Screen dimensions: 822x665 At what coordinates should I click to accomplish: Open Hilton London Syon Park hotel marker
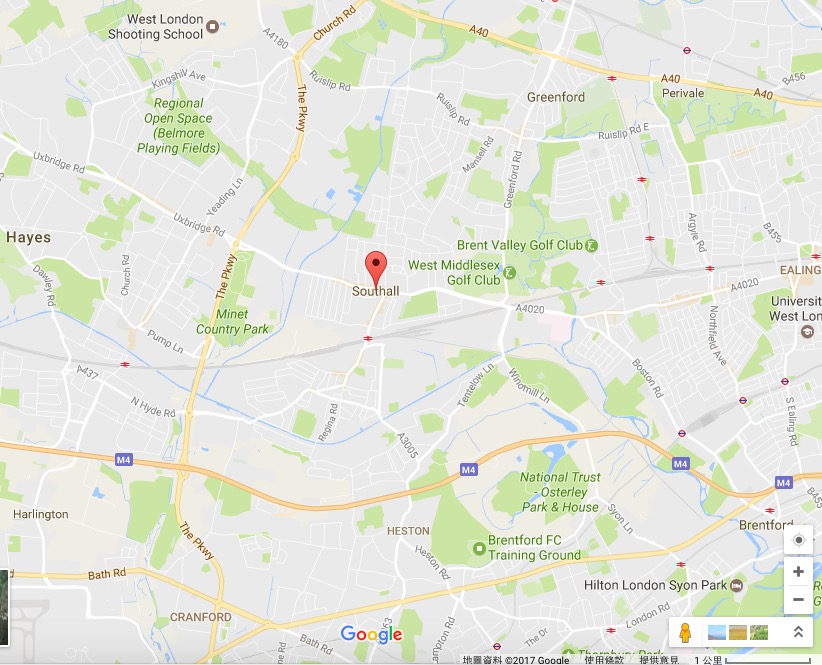point(737,585)
